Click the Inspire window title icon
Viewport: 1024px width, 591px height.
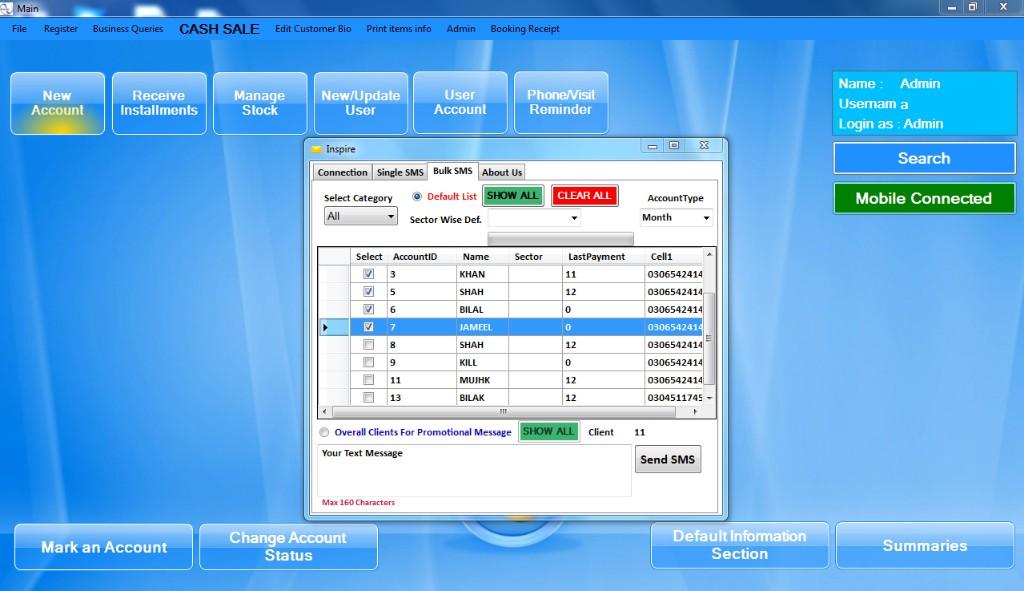pyautogui.click(x=317, y=149)
